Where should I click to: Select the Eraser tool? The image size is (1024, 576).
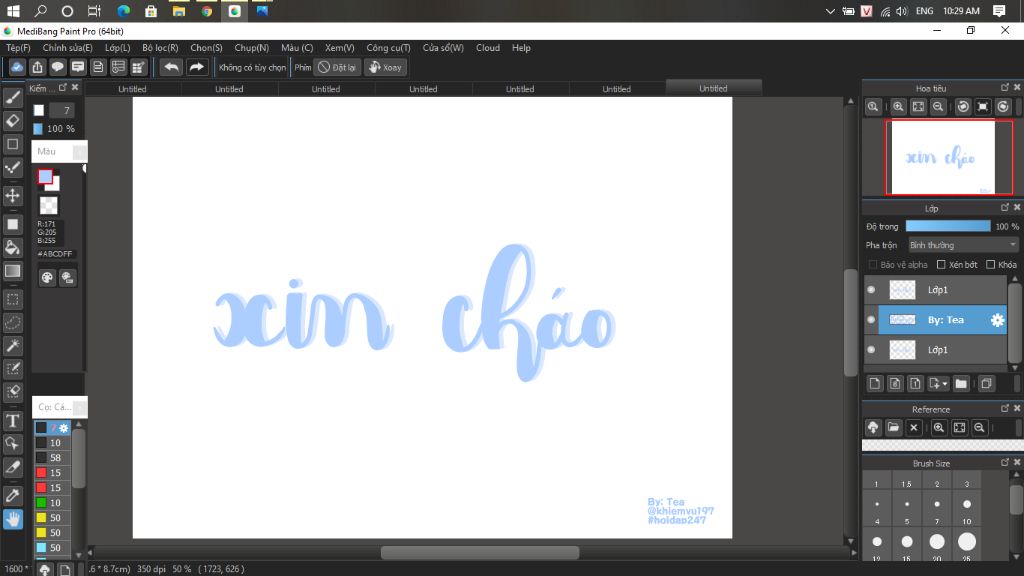12,121
